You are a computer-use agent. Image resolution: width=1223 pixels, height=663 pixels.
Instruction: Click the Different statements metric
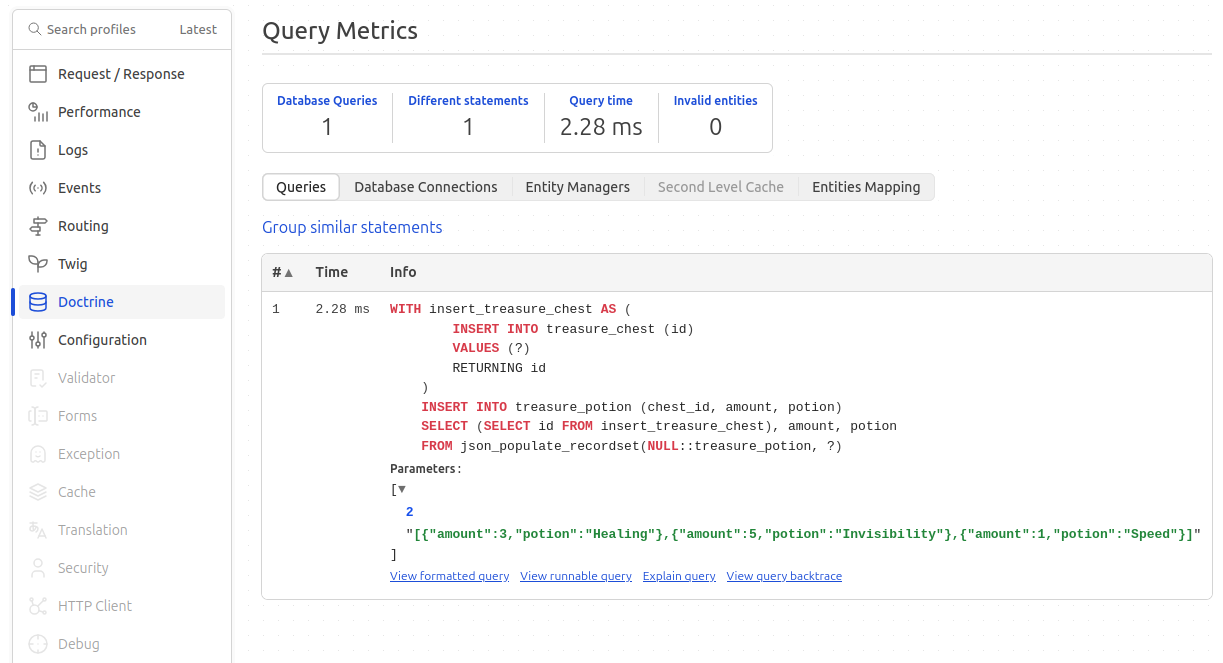[468, 117]
